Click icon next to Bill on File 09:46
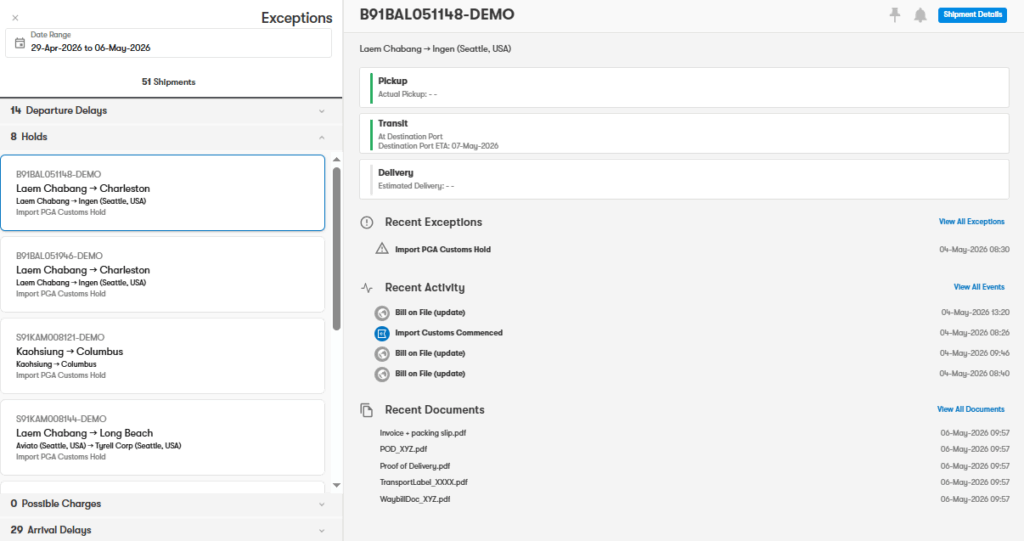 tap(382, 353)
